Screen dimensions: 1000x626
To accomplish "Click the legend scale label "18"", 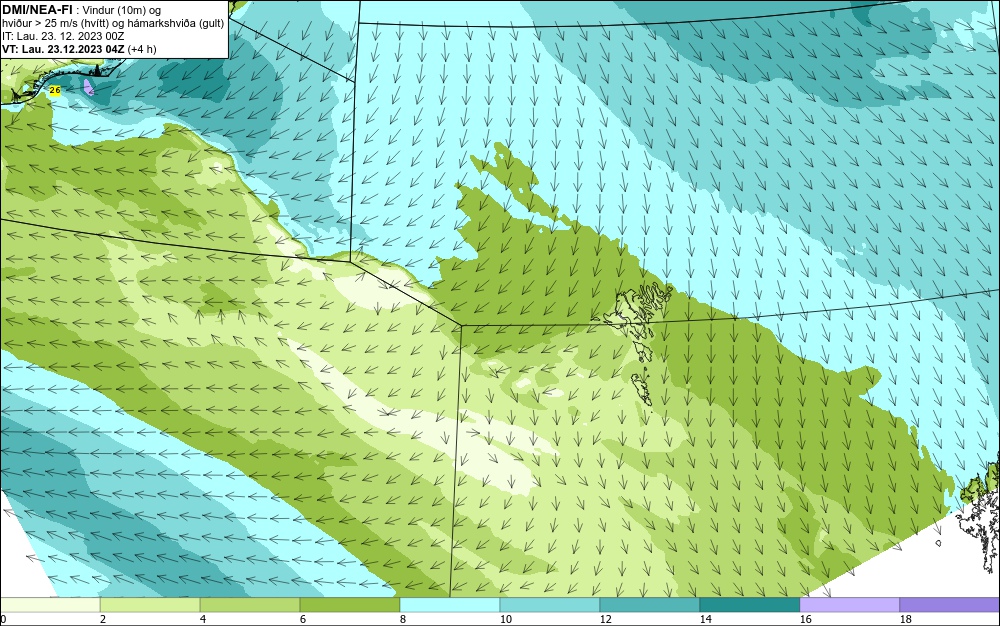I will coord(905,619).
